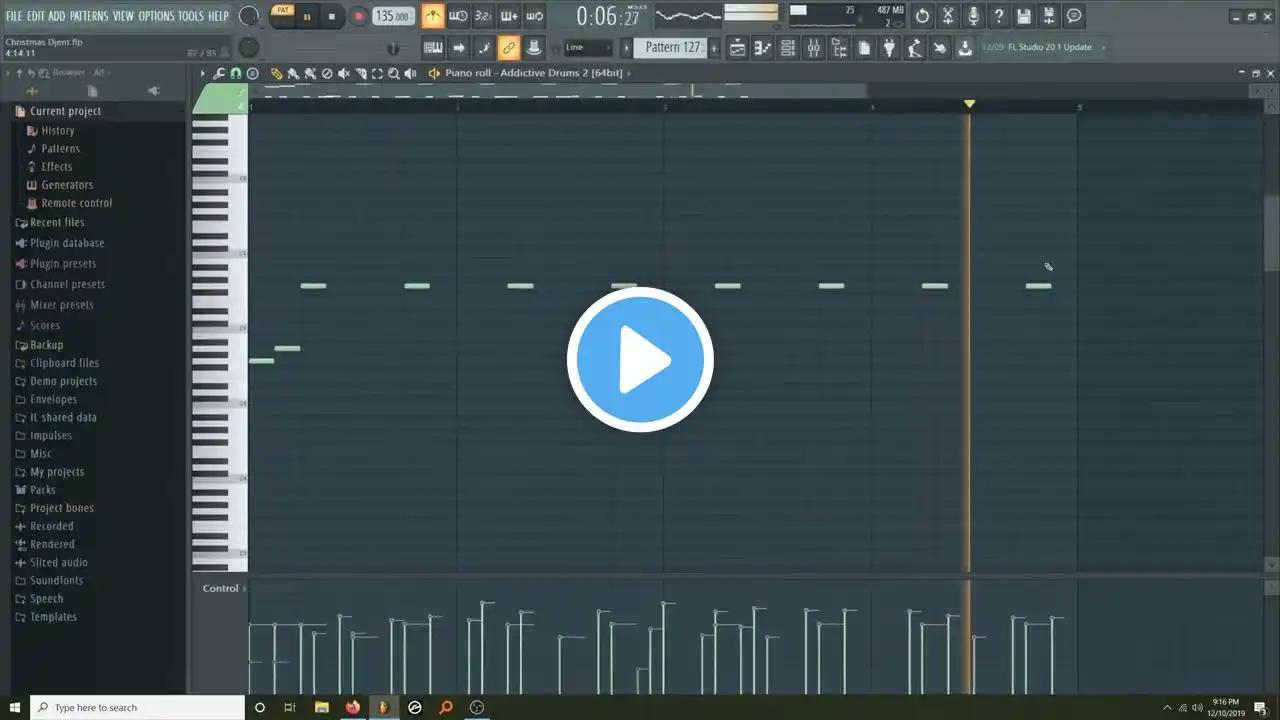The height and width of the screenshot is (720, 1280).
Task: Select the piano roll zoom tool
Action: tap(394, 73)
